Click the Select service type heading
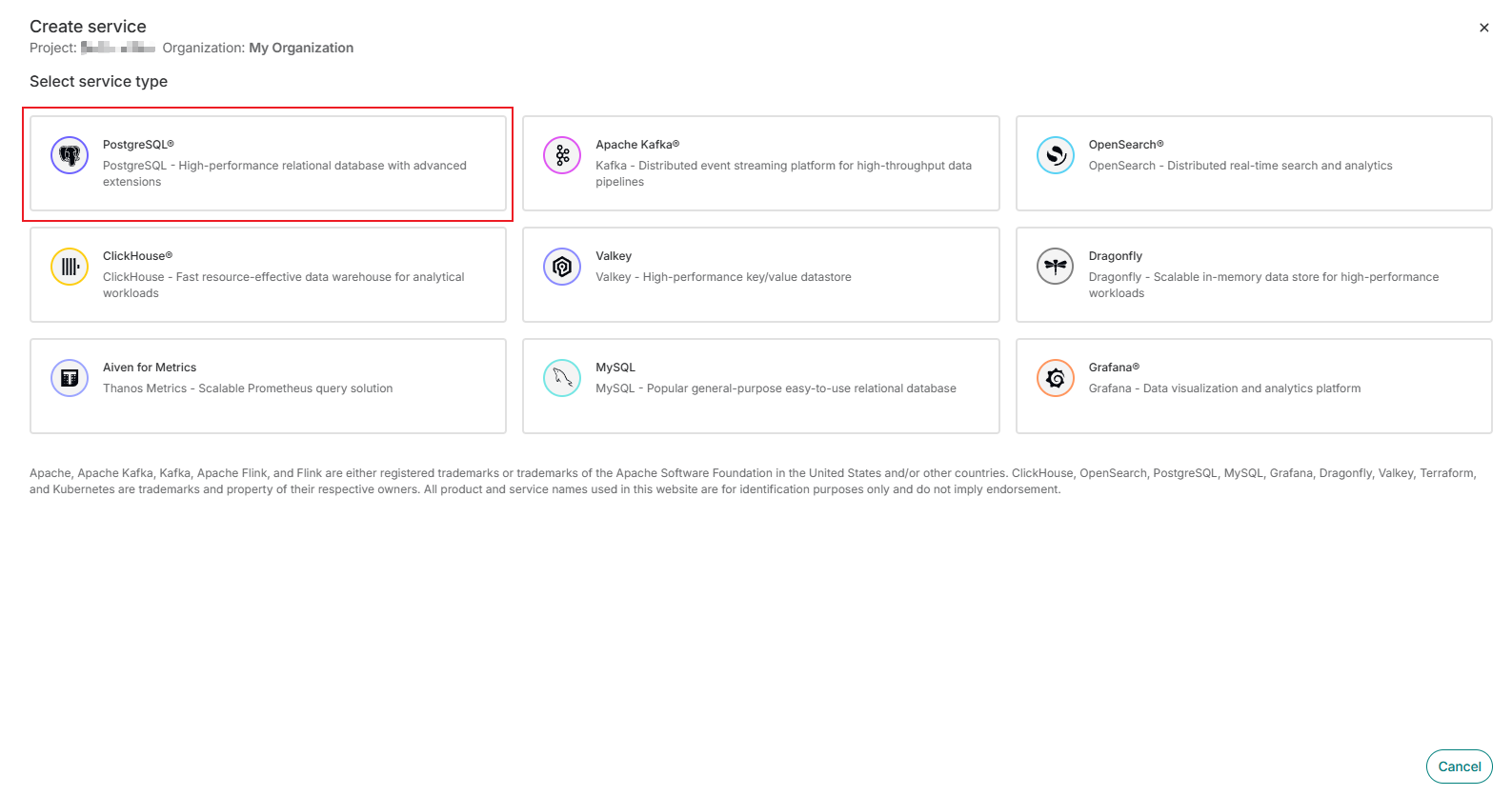Image resolution: width=1512 pixels, height=796 pixels. point(98,82)
